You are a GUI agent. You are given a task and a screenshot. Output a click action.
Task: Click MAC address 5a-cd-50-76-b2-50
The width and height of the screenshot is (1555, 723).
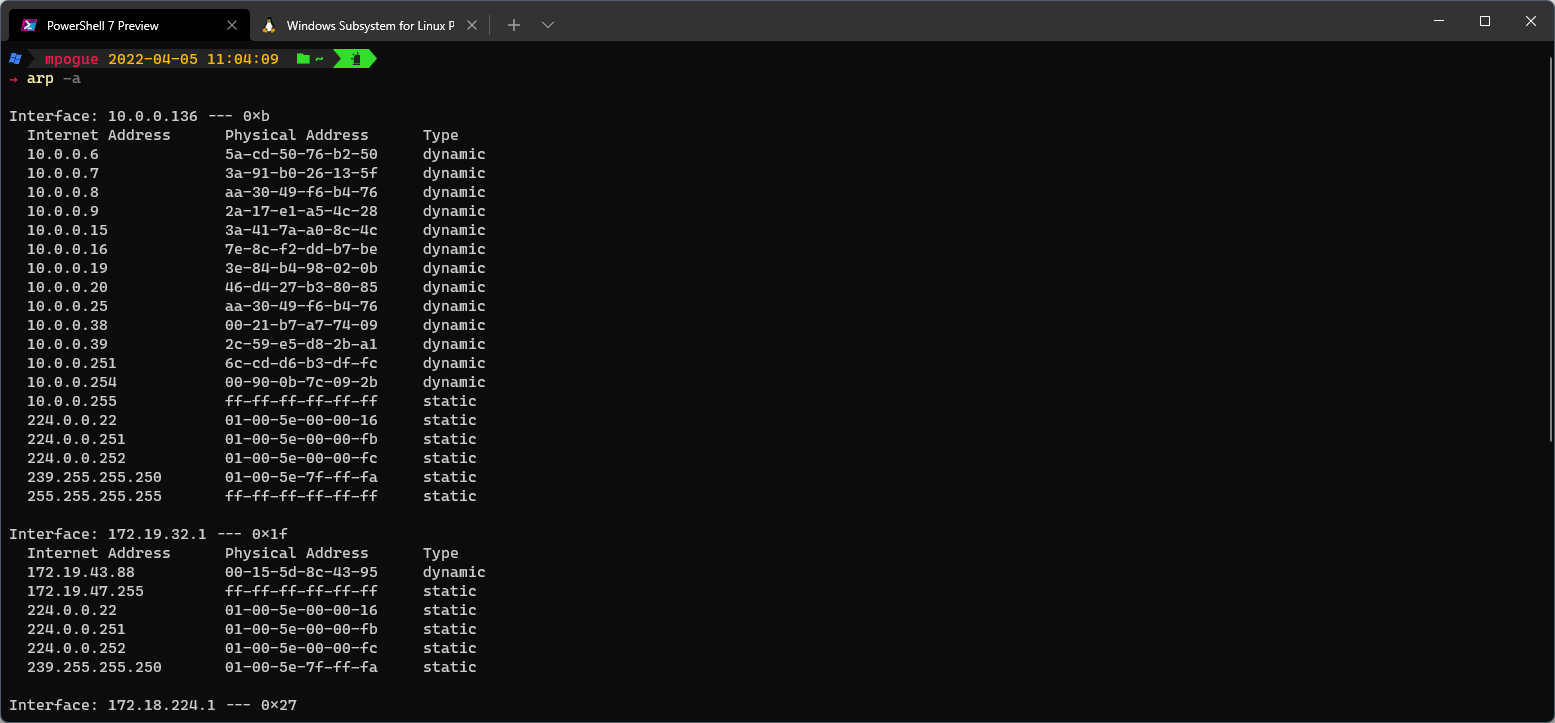tap(301, 154)
